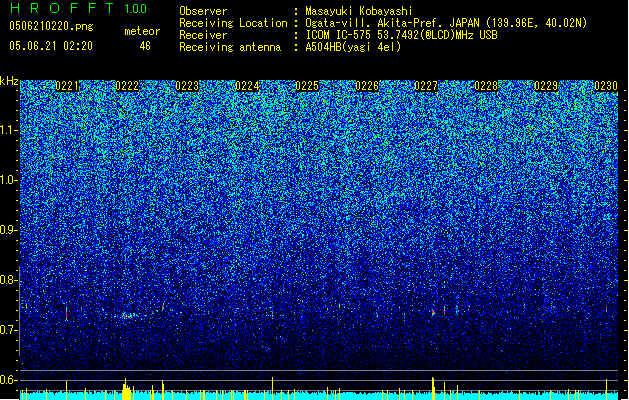Image resolution: width=629 pixels, height=400 pixels.
Task: Click the 0224 time marker
Action: point(247,86)
